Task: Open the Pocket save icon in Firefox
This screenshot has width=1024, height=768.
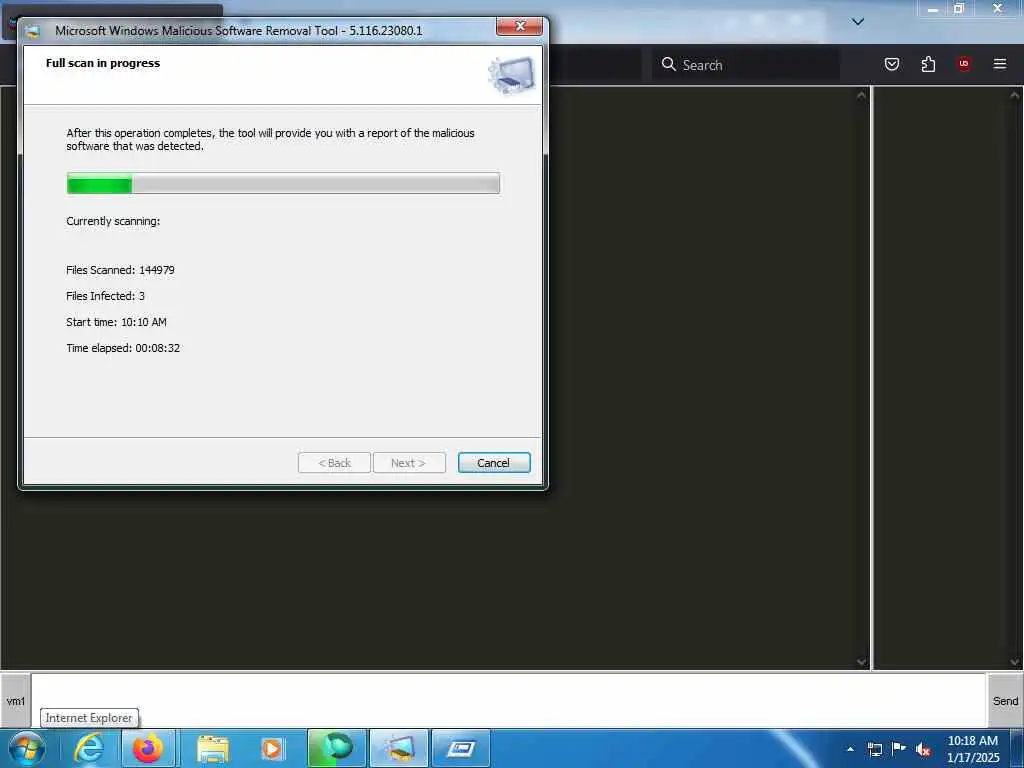Action: point(891,64)
